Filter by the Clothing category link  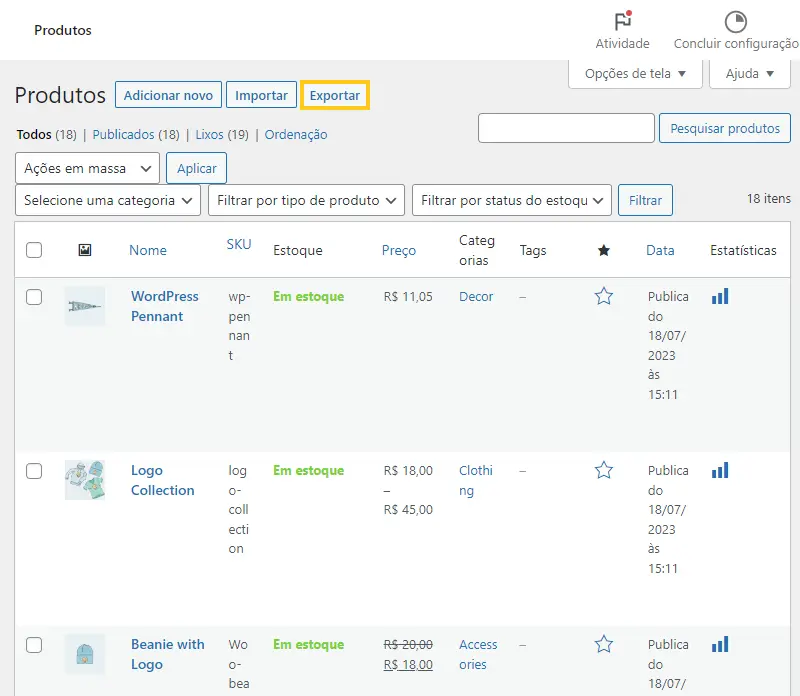click(x=476, y=480)
